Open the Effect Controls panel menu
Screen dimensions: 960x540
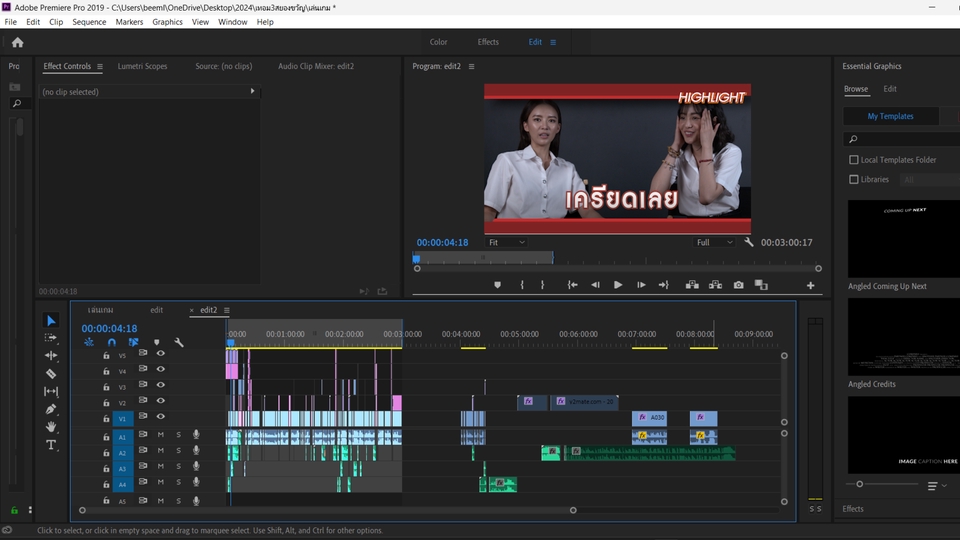[x=99, y=67]
